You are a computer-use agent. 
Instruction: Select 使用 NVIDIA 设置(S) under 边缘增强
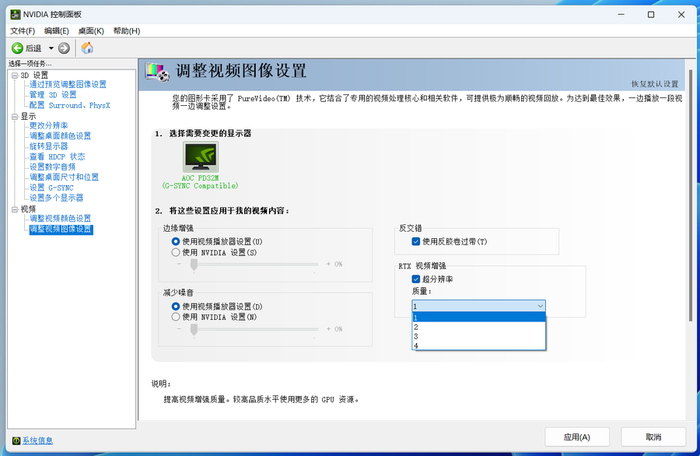click(176, 252)
